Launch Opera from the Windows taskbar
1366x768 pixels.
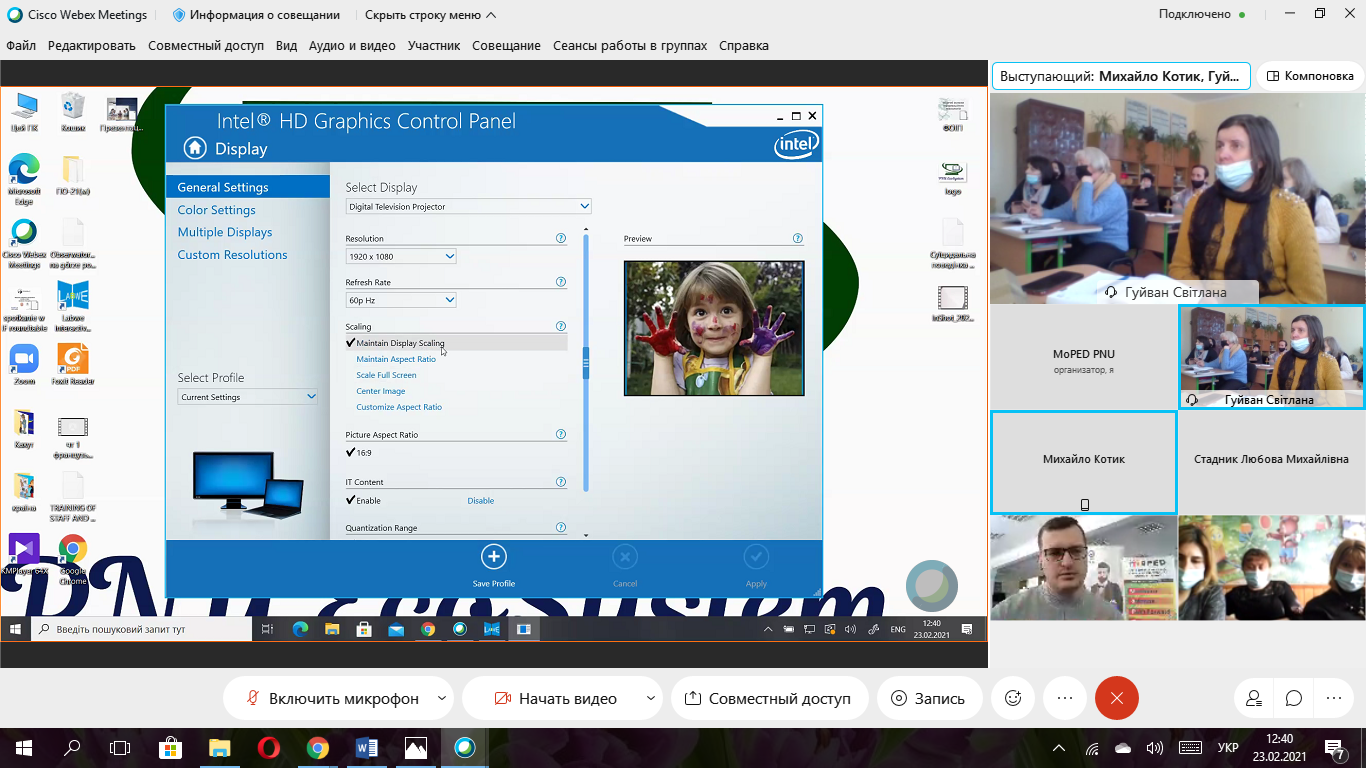[x=268, y=747]
